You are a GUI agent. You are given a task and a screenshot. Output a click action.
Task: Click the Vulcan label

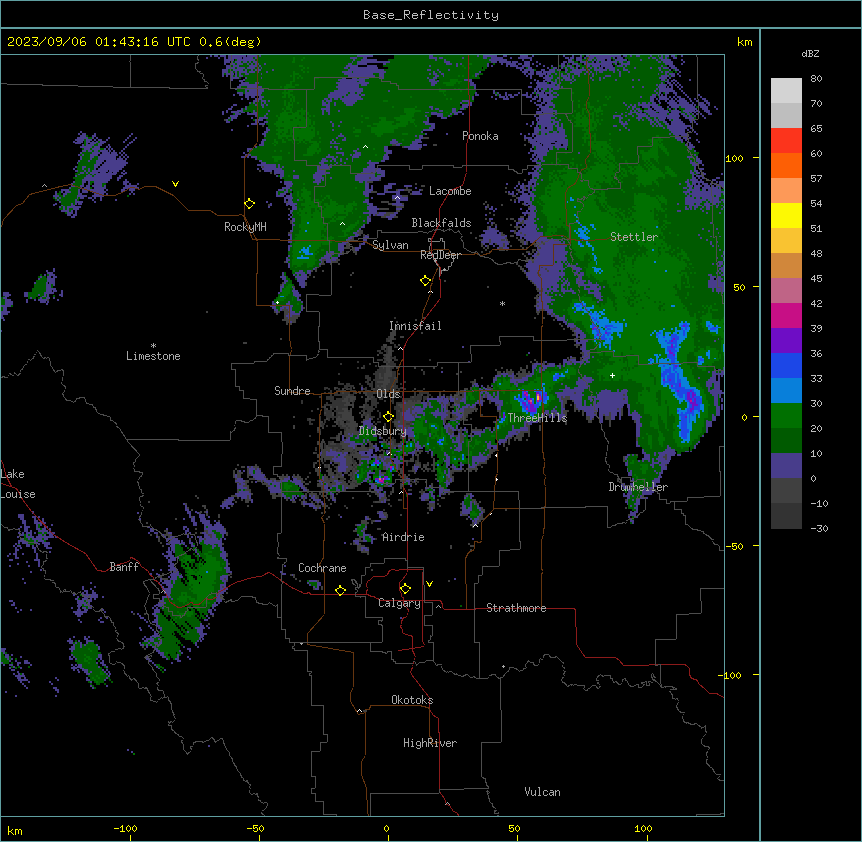[x=543, y=792]
